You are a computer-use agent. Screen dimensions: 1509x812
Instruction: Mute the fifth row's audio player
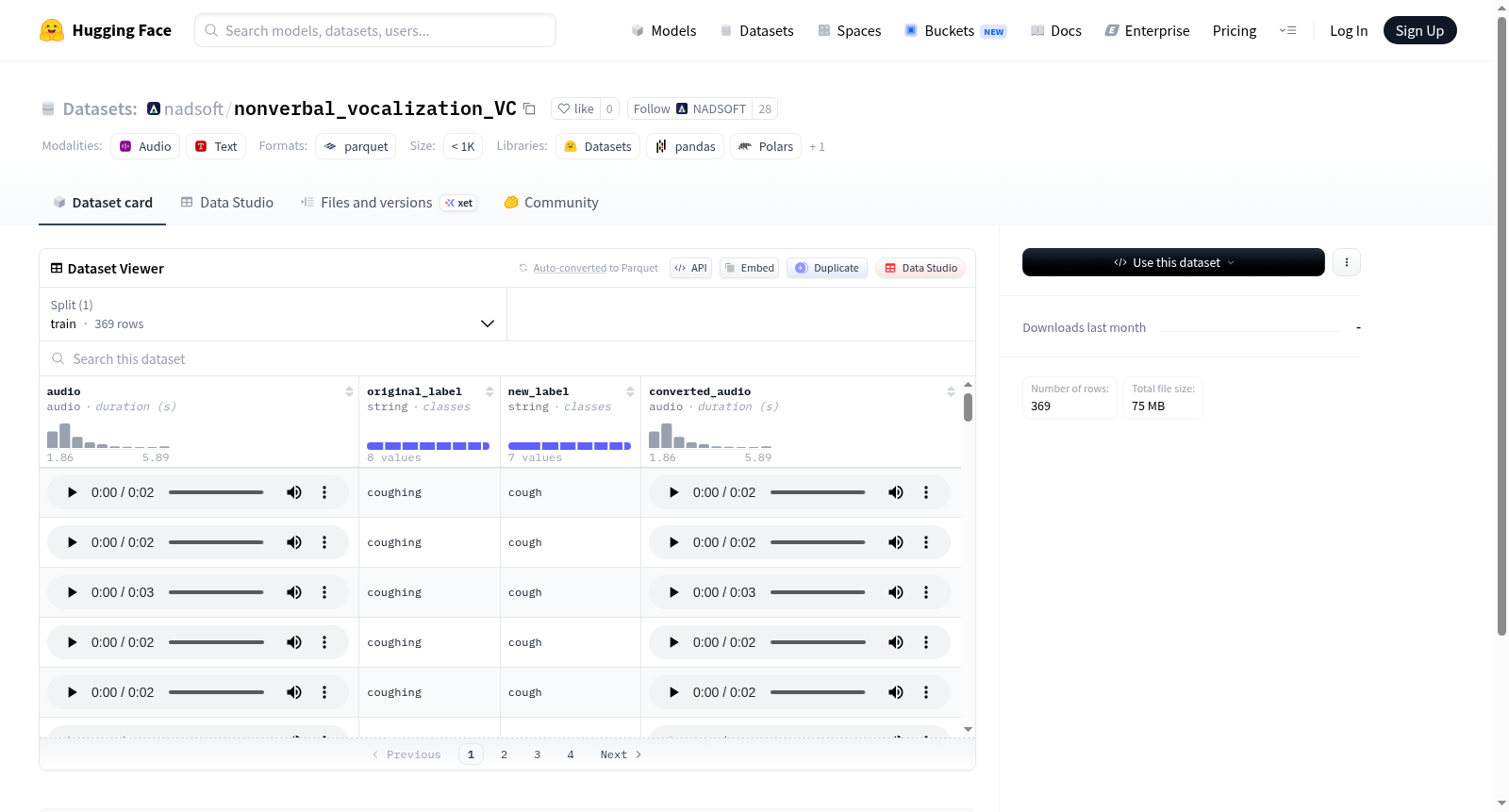(294, 692)
